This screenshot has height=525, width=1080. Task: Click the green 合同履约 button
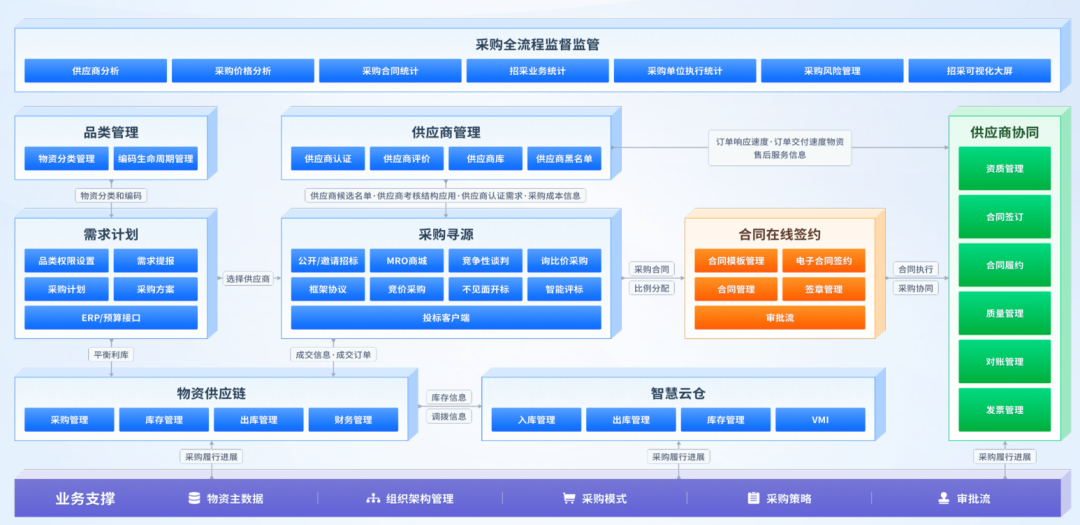point(1004,265)
